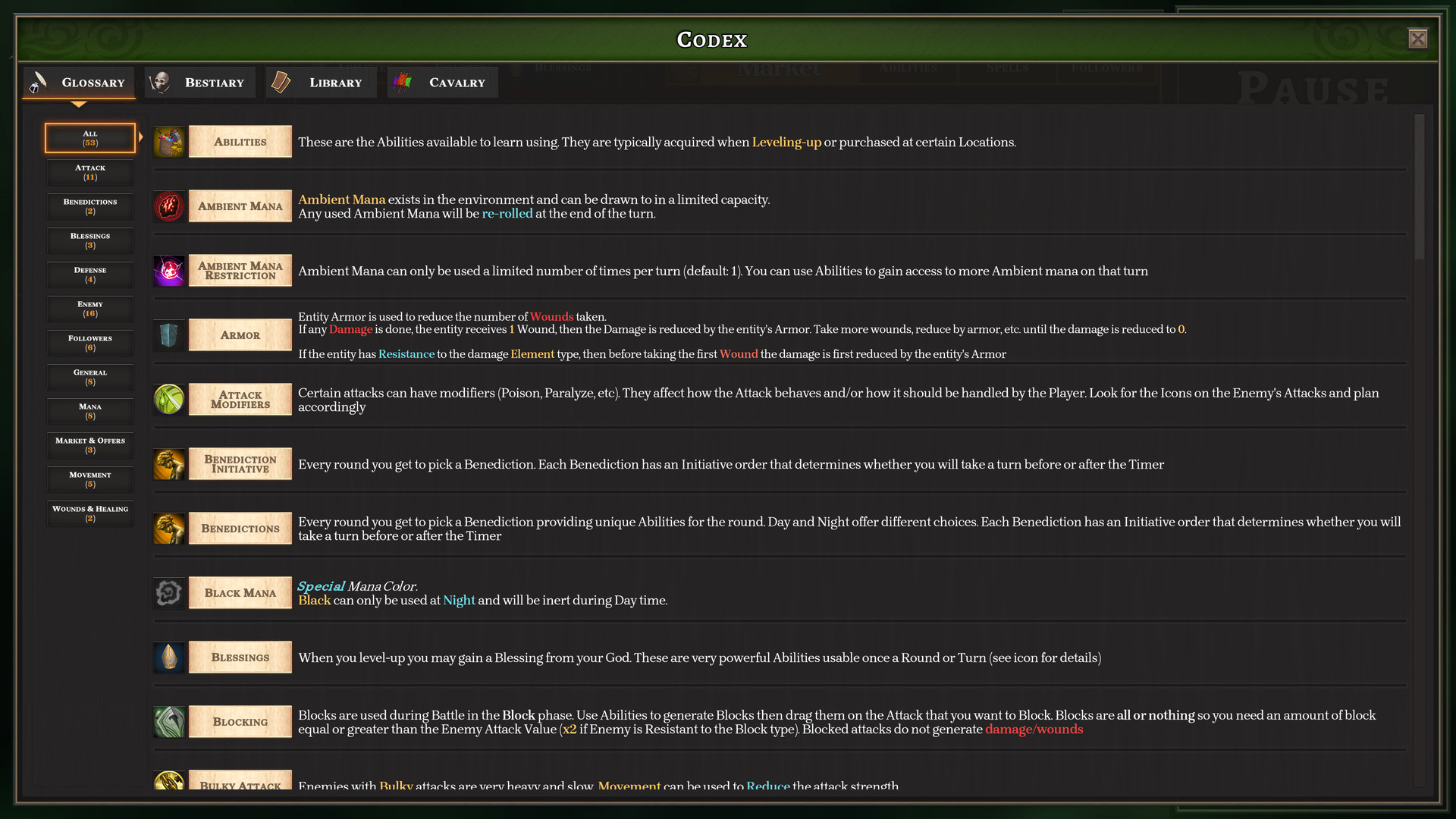Viewport: 1456px width, 819px height.
Task: Click the Benediction Initiative icon
Action: pos(168,464)
